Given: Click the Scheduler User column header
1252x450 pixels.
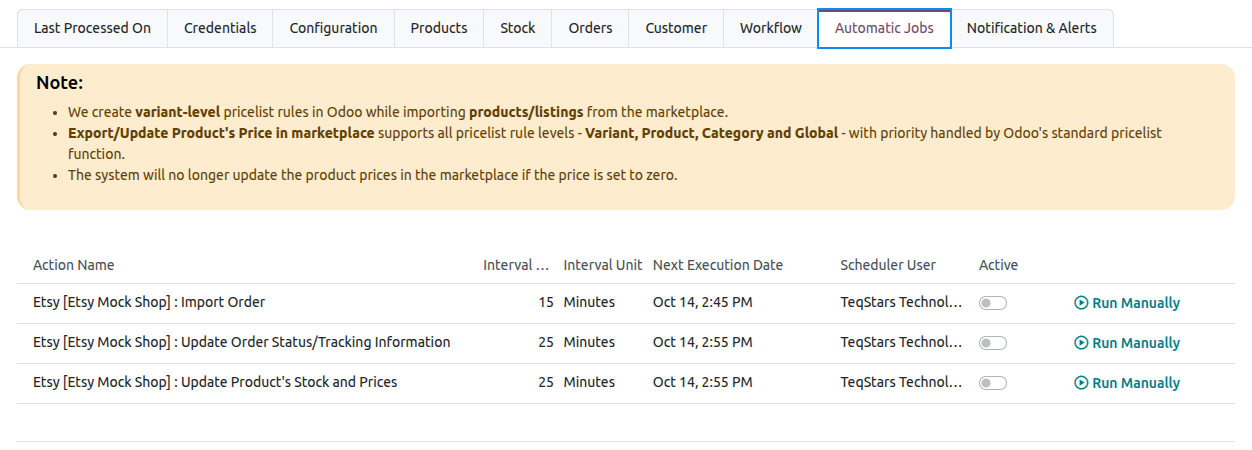Looking at the screenshot, I should [x=888, y=265].
